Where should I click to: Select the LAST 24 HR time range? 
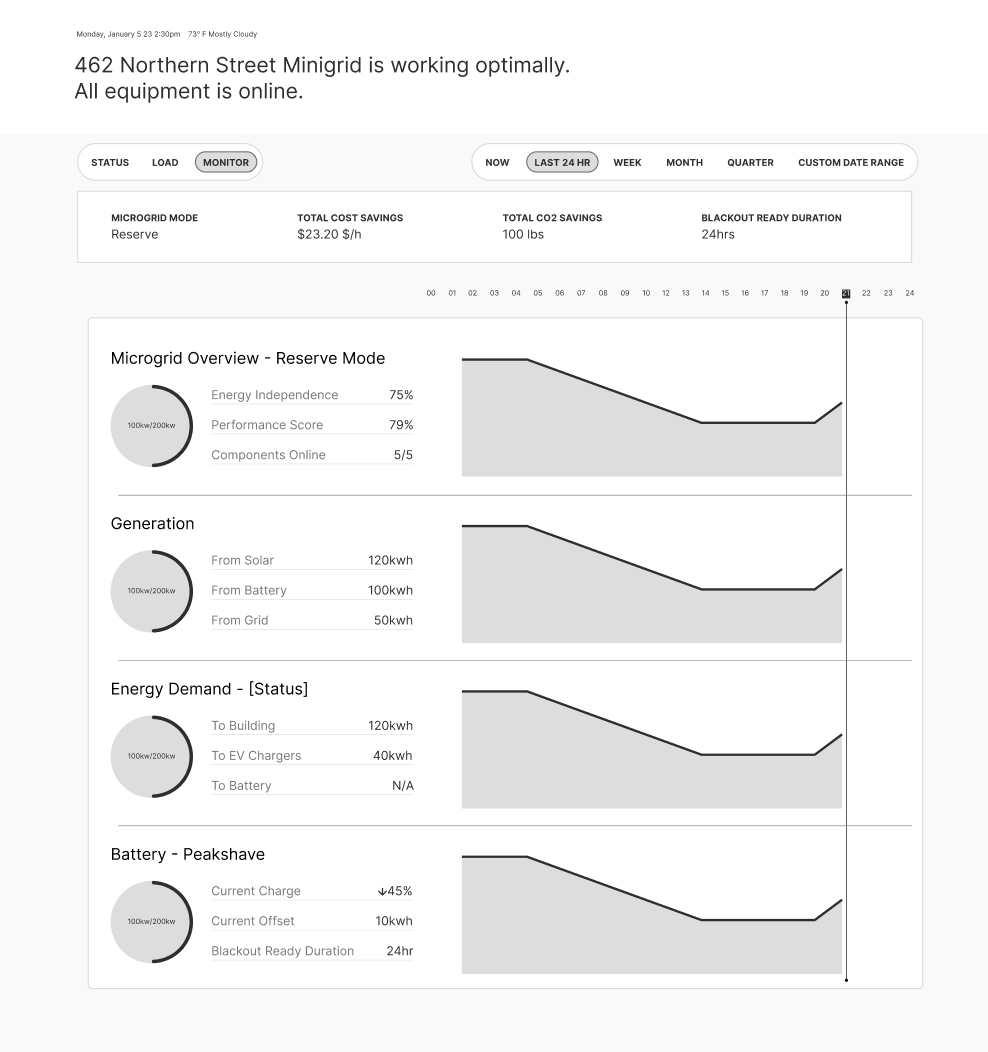coord(562,162)
